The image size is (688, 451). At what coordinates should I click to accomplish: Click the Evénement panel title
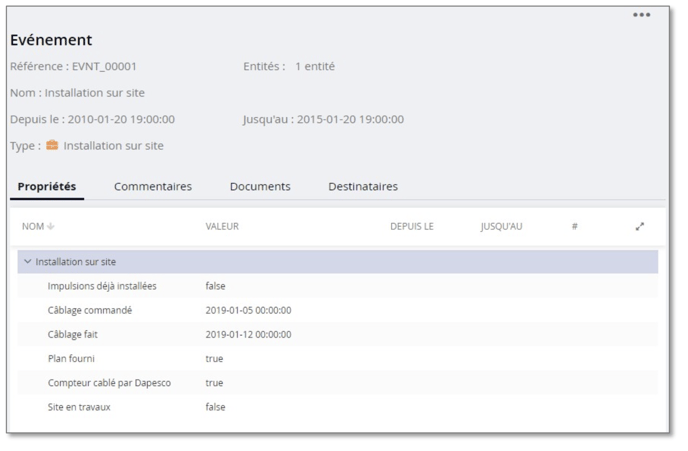pos(51,40)
